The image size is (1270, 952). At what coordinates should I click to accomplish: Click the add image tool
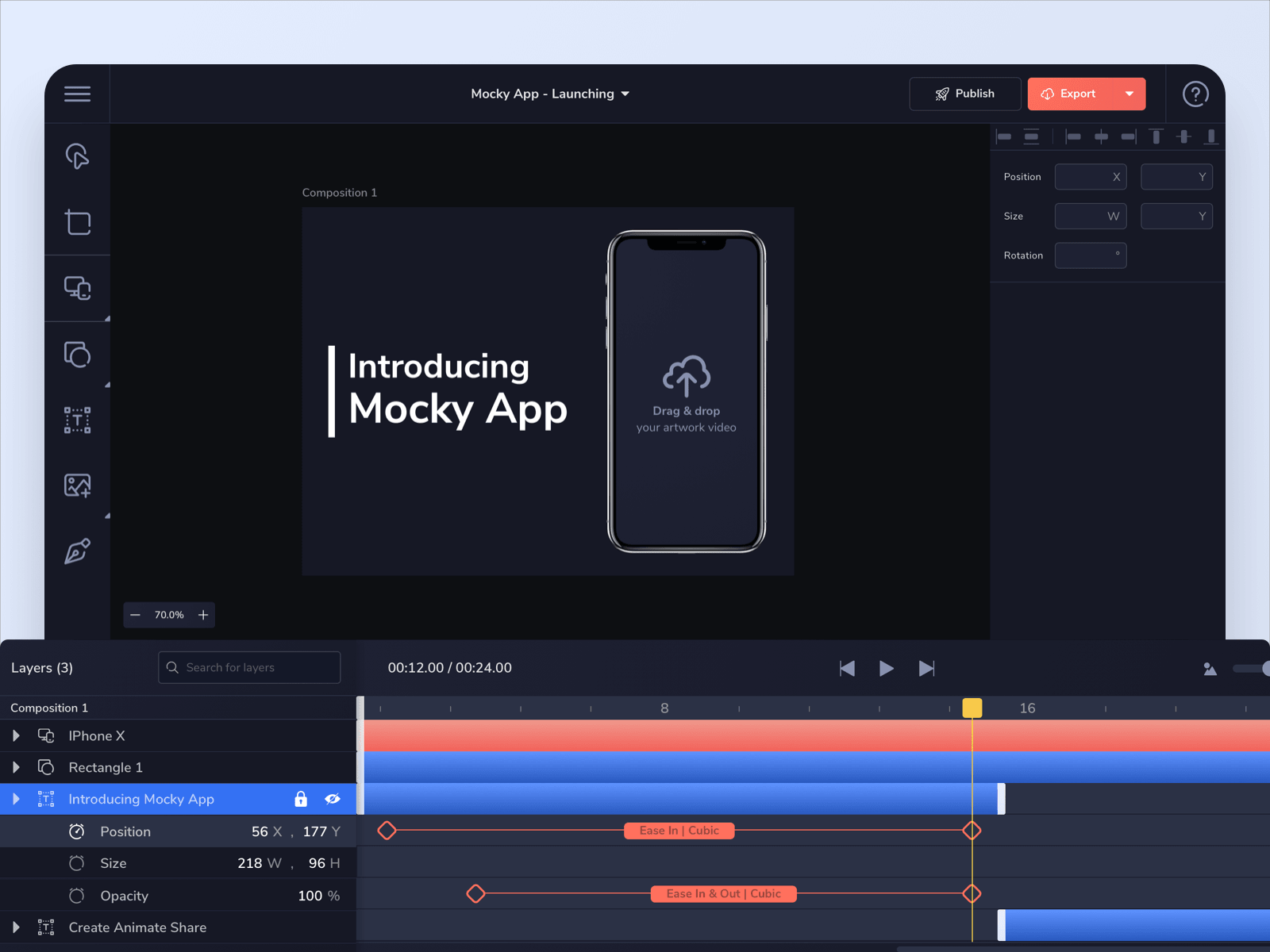pos(77,486)
